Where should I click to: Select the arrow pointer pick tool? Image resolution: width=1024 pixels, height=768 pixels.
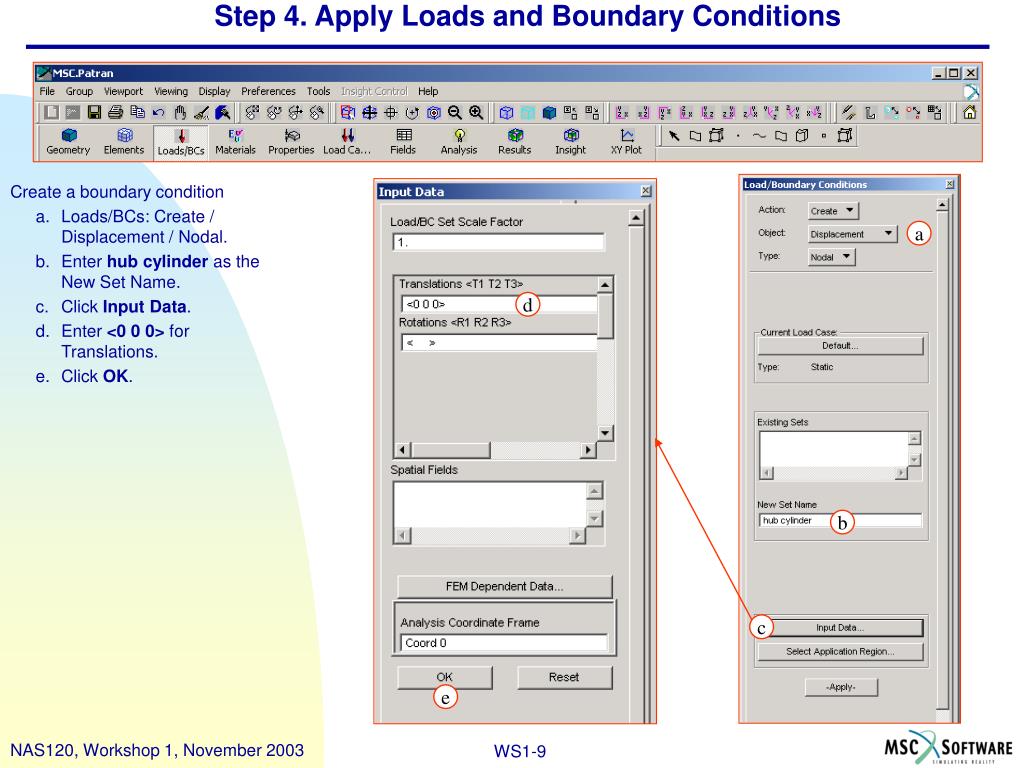pyautogui.click(x=674, y=136)
